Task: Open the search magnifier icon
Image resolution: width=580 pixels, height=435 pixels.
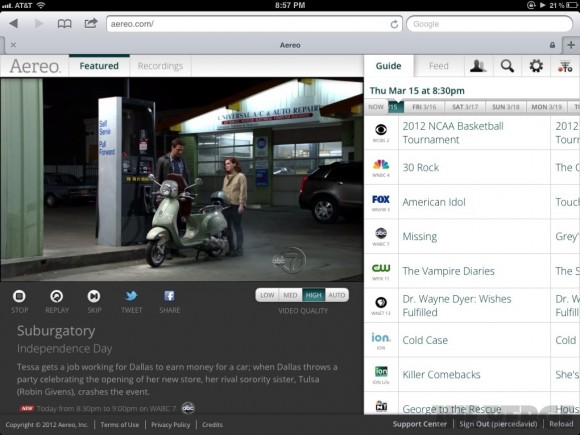Action: [x=507, y=66]
